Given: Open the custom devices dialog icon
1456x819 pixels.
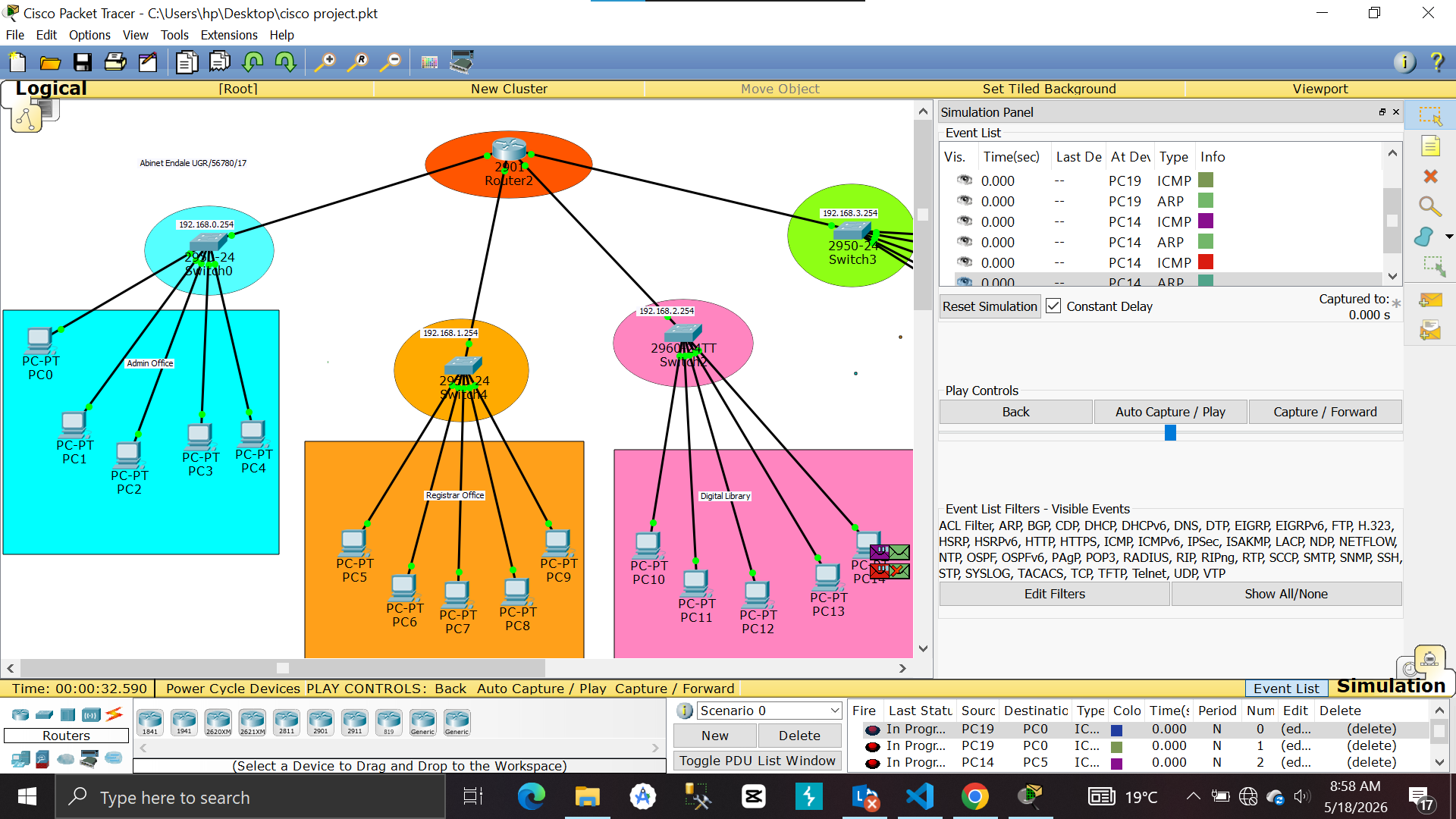Looking at the screenshot, I should (x=462, y=62).
